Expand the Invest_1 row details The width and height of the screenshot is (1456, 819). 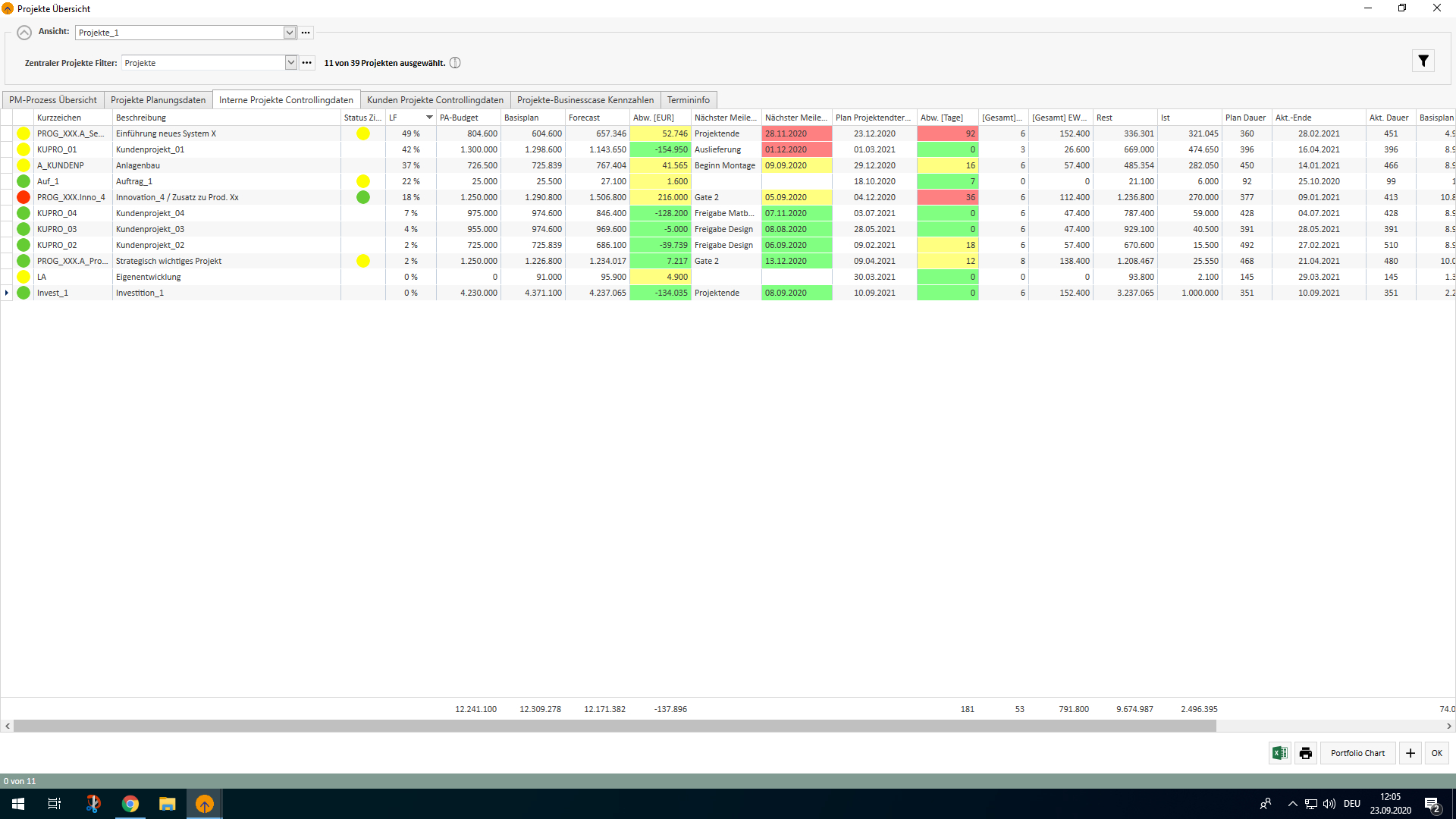7,293
